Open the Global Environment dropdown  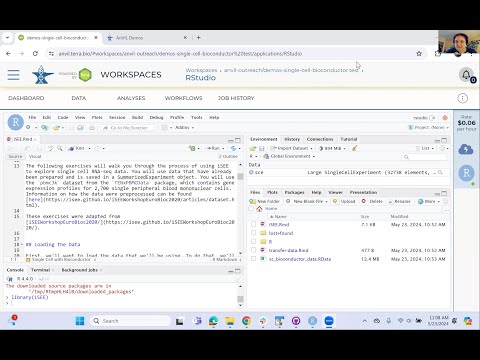click(289, 156)
